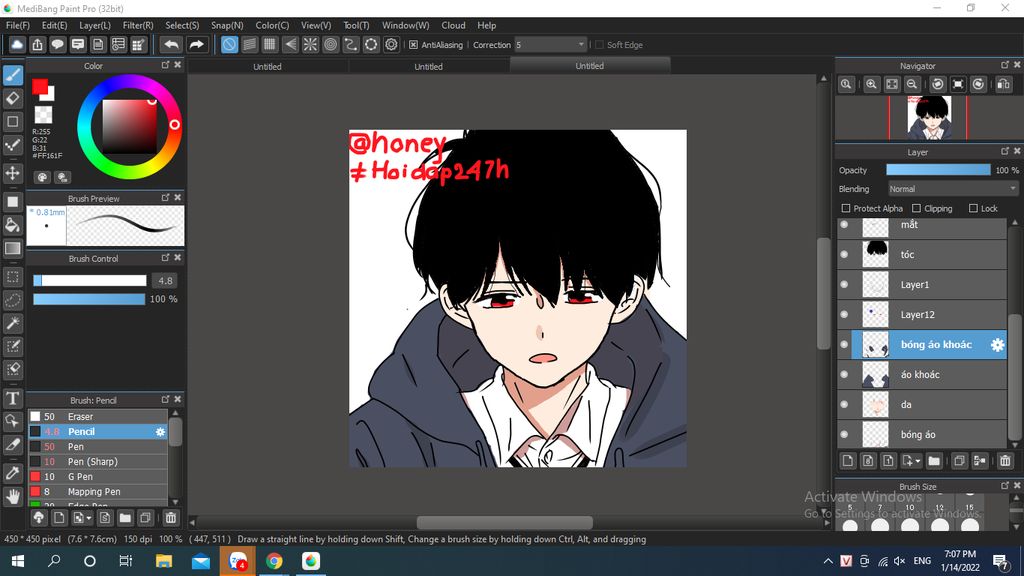Enable the Radial snap guide
Image resolution: width=1024 pixels, height=576 pixels.
pyautogui.click(x=310, y=44)
